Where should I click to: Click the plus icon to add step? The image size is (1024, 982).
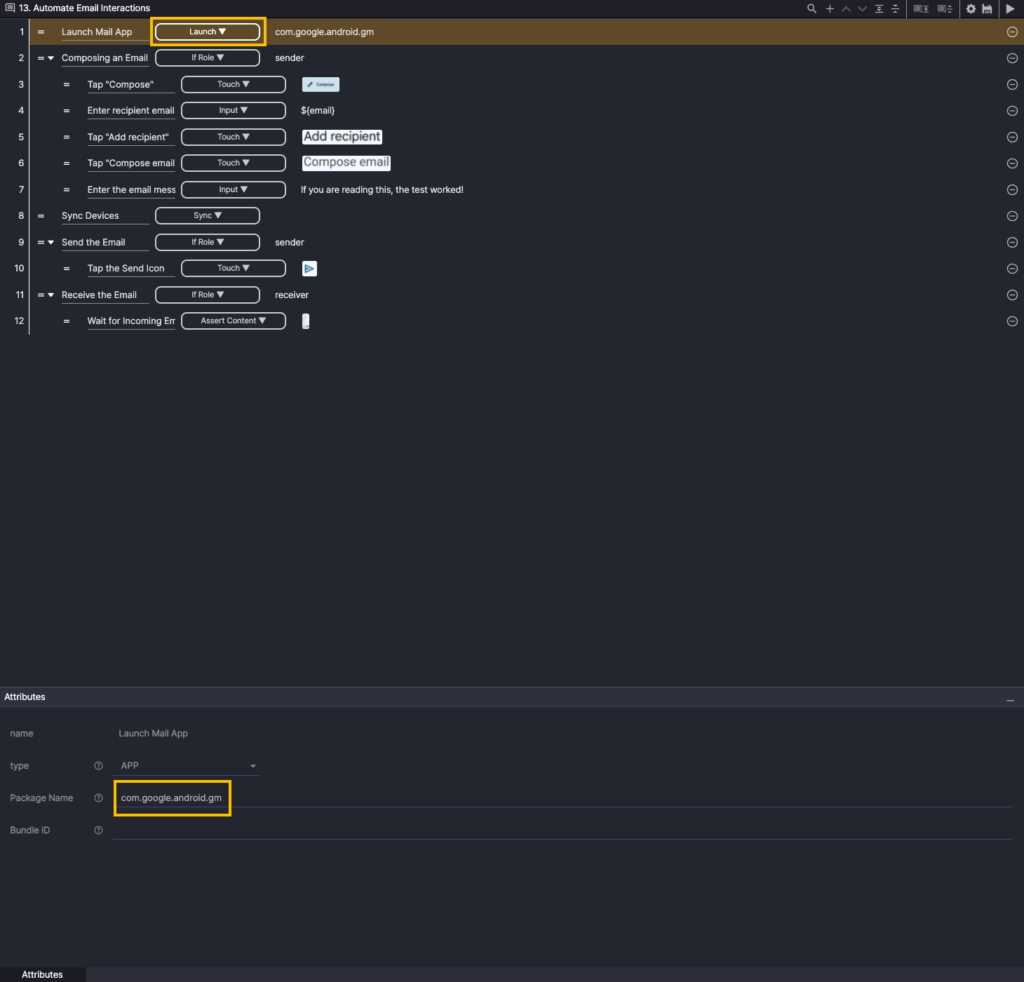830,8
